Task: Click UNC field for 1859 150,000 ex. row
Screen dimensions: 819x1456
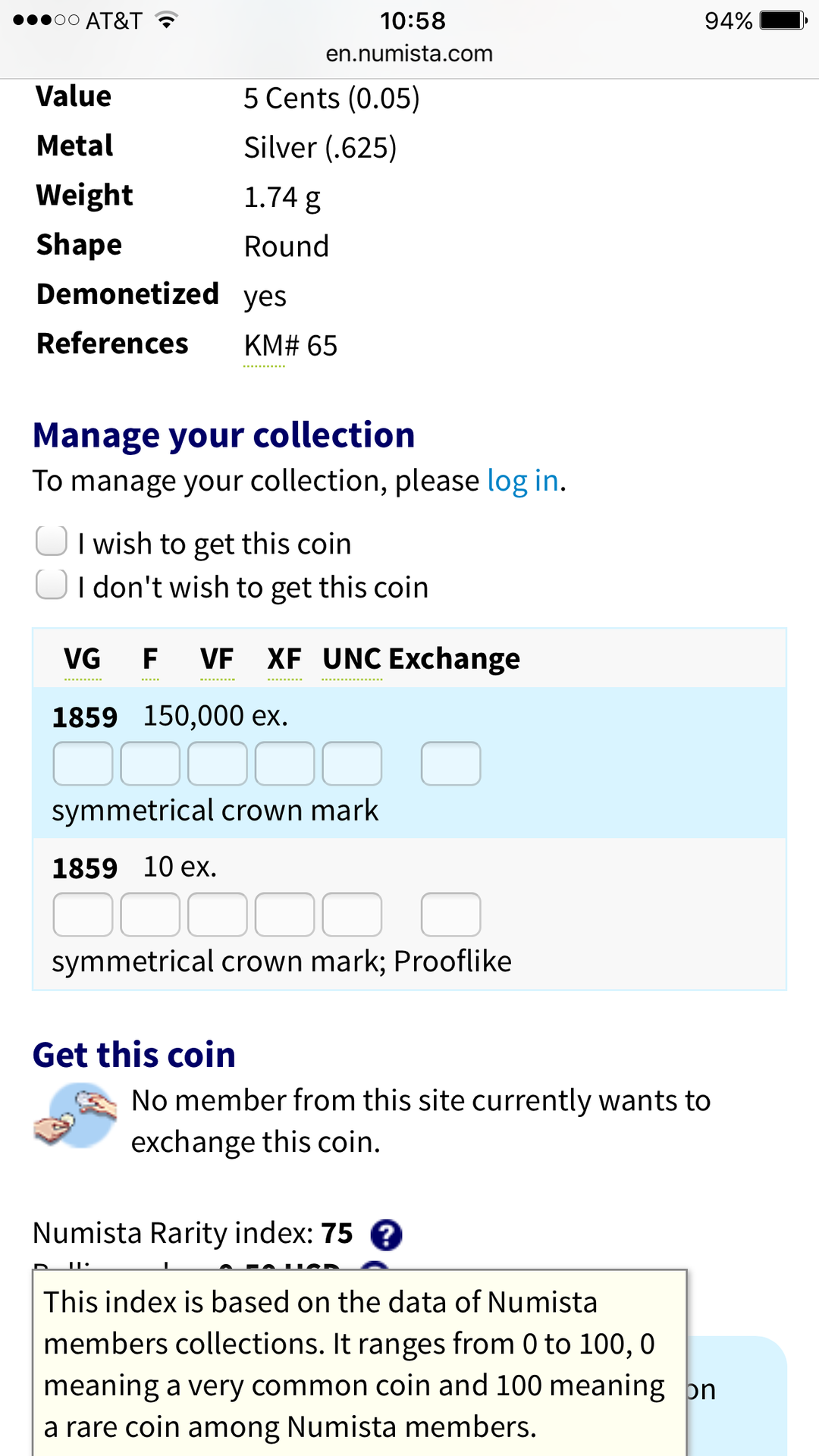Action: pos(352,764)
